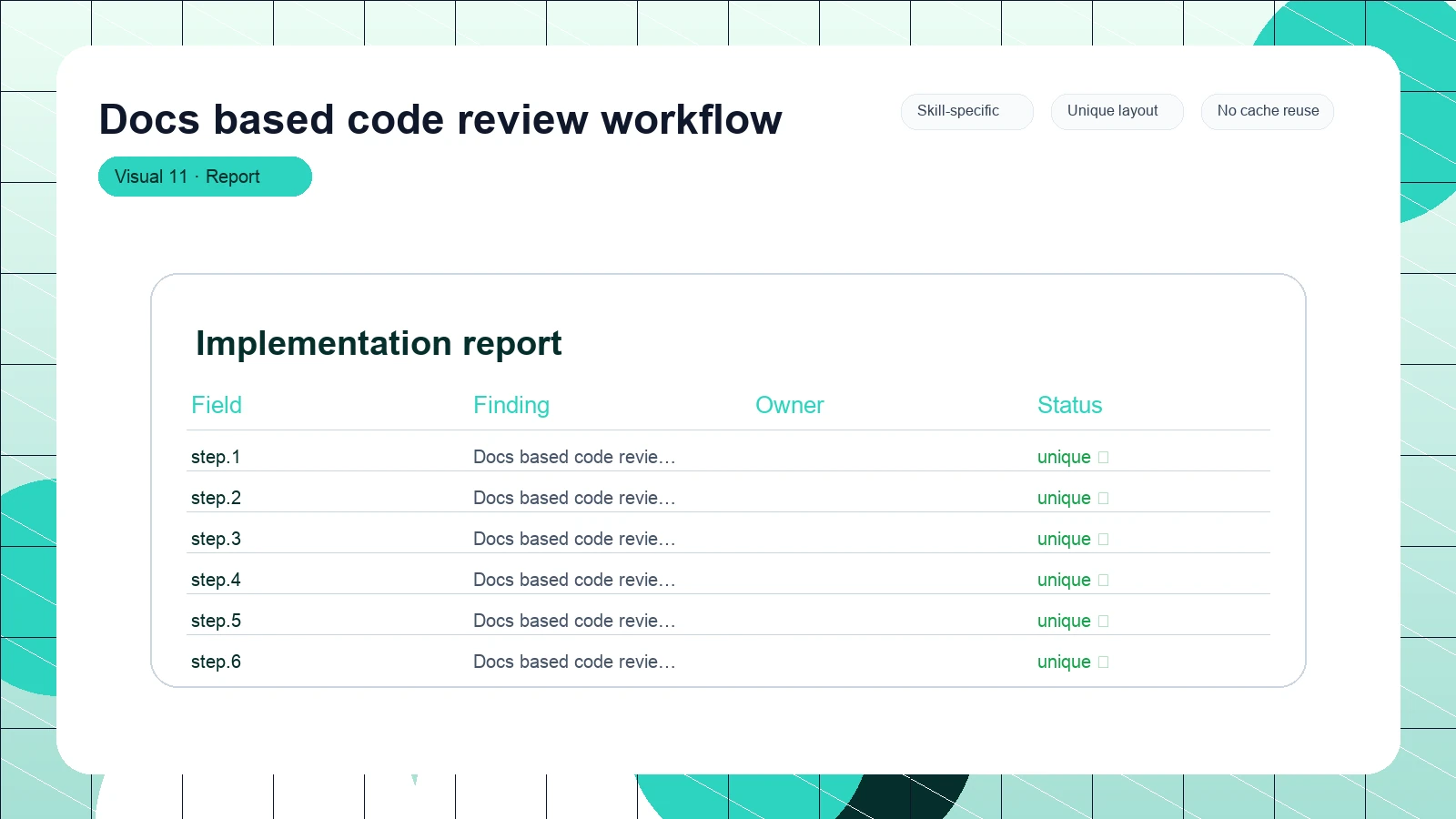The image size is (1456, 819).
Task: Click the finding text in step.1 row
Action: [x=574, y=457]
